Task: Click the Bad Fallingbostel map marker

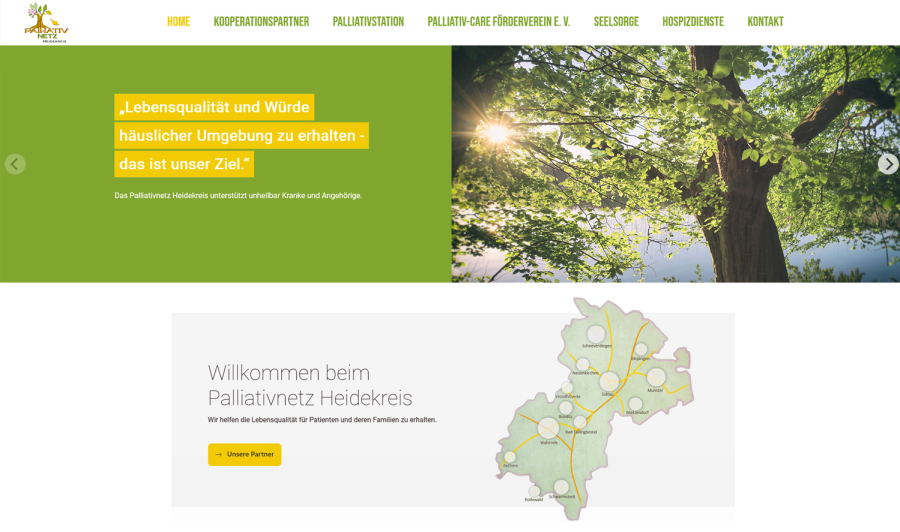Action: pos(580,422)
